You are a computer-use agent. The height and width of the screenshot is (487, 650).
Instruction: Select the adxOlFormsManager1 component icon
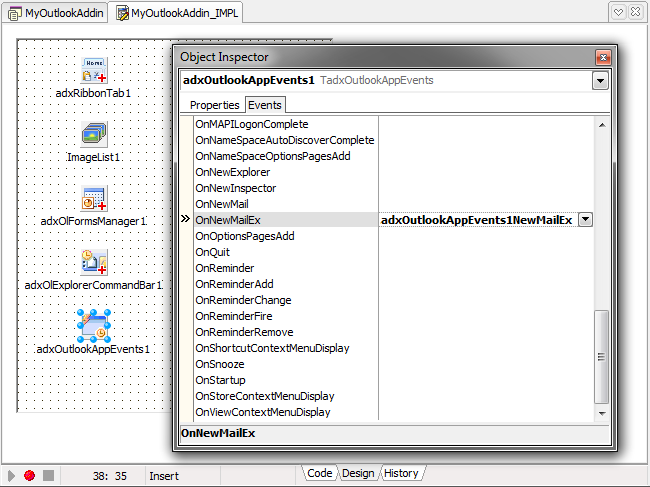coord(94,198)
